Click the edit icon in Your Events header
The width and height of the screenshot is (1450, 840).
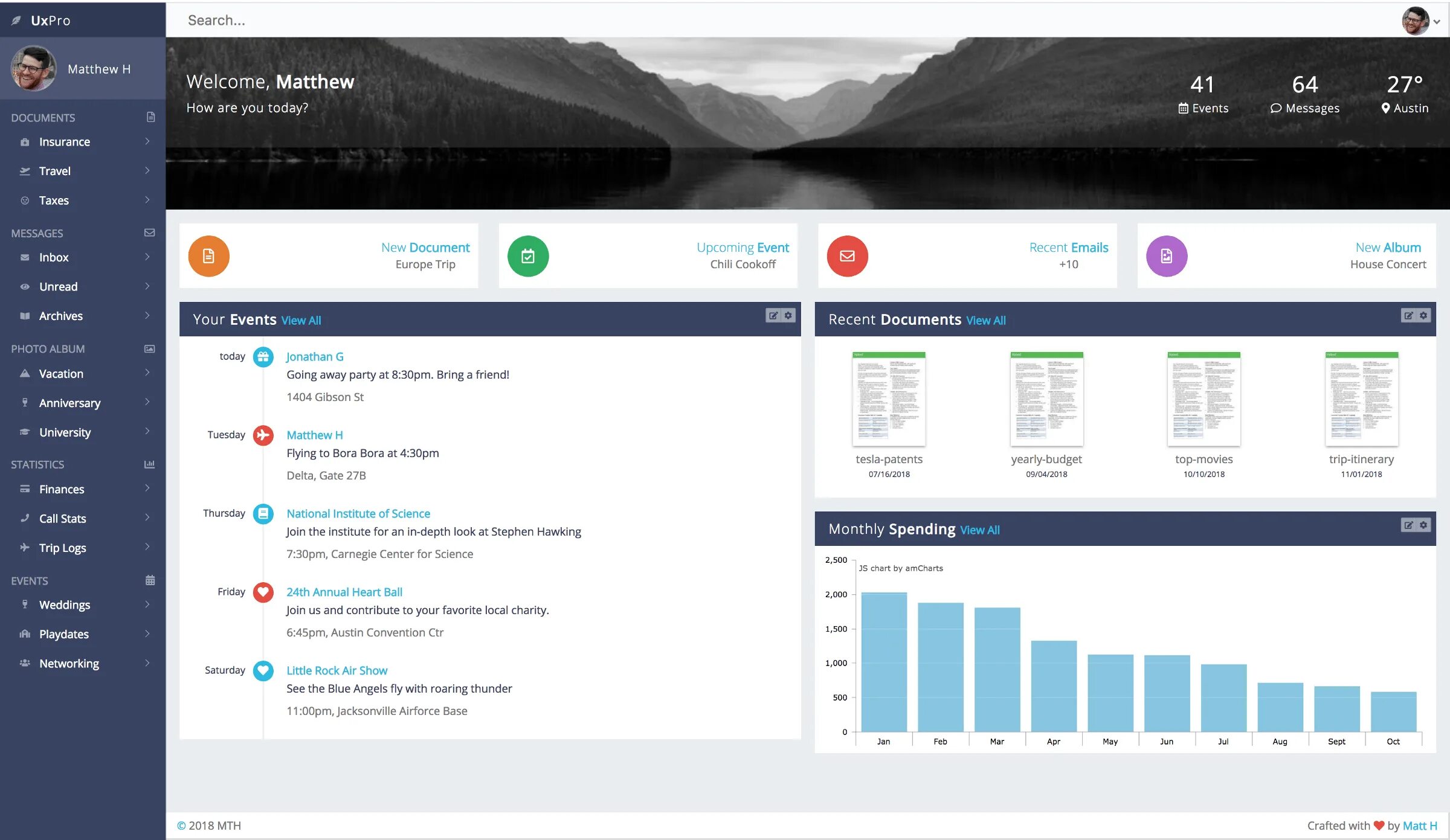[x=773, y=315]
